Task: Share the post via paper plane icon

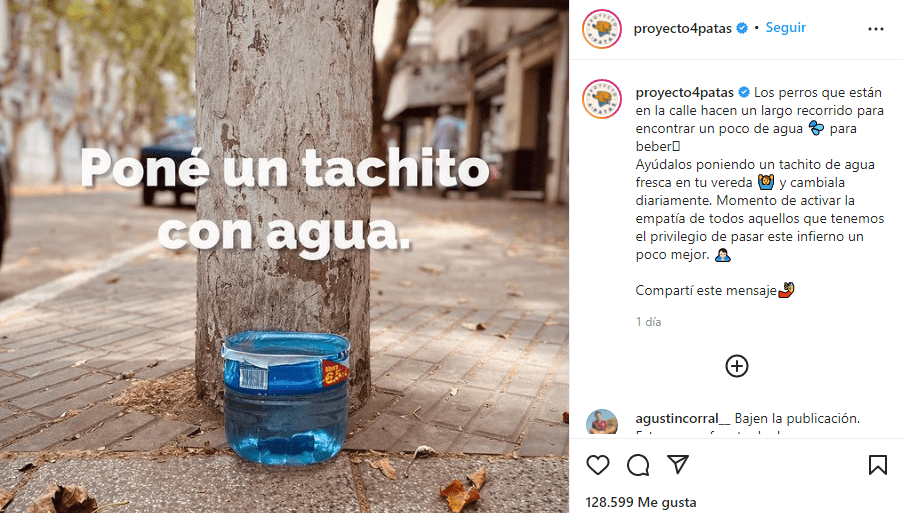Action: tap(678, 464)
